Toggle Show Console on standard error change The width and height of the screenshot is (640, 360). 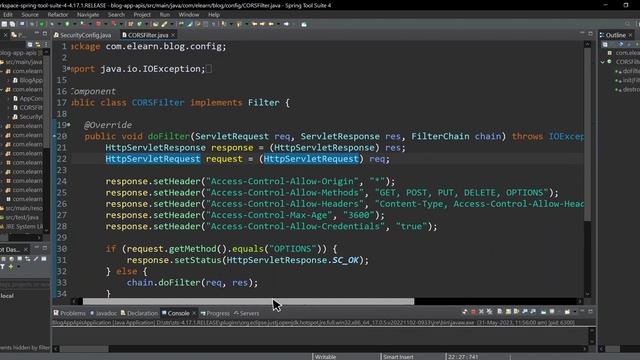coord(533,312)
